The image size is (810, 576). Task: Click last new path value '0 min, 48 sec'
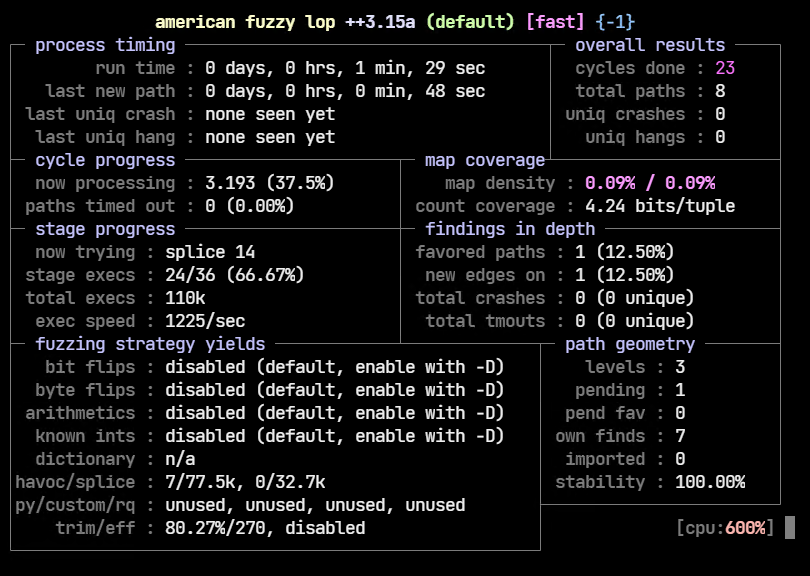point(420,91)
